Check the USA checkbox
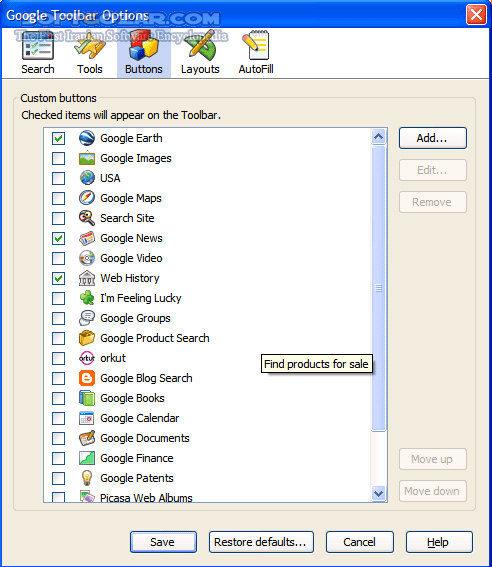The image size is (492, 567). click(59, 178)
